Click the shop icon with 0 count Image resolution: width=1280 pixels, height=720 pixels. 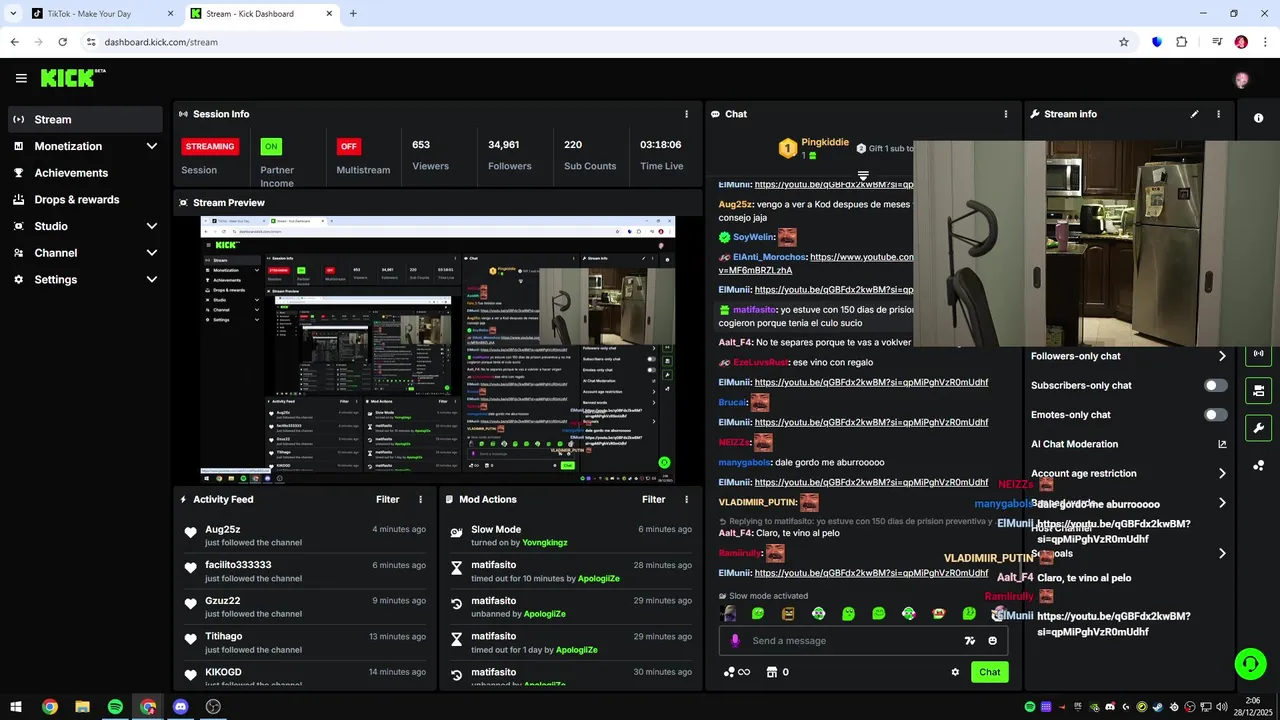[x=777, y=672]
